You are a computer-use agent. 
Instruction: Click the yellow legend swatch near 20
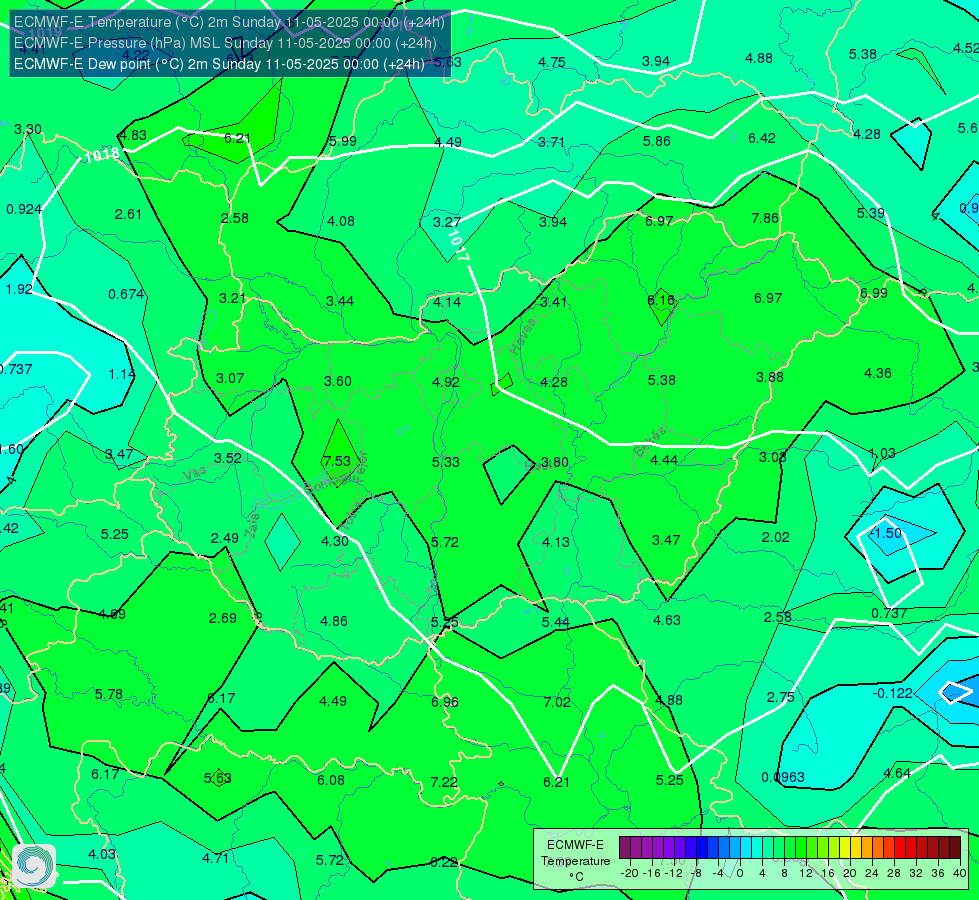(x=845, y=848)
